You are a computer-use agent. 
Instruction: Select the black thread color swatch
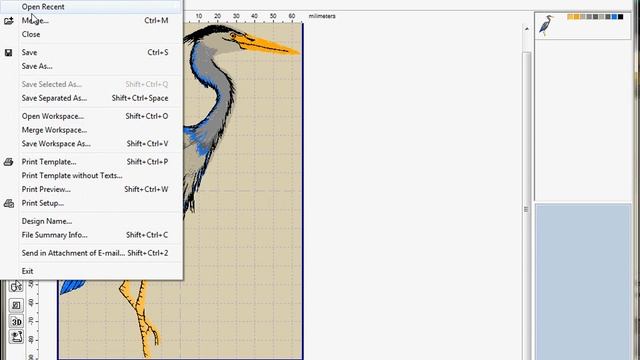tap(620, 17)
